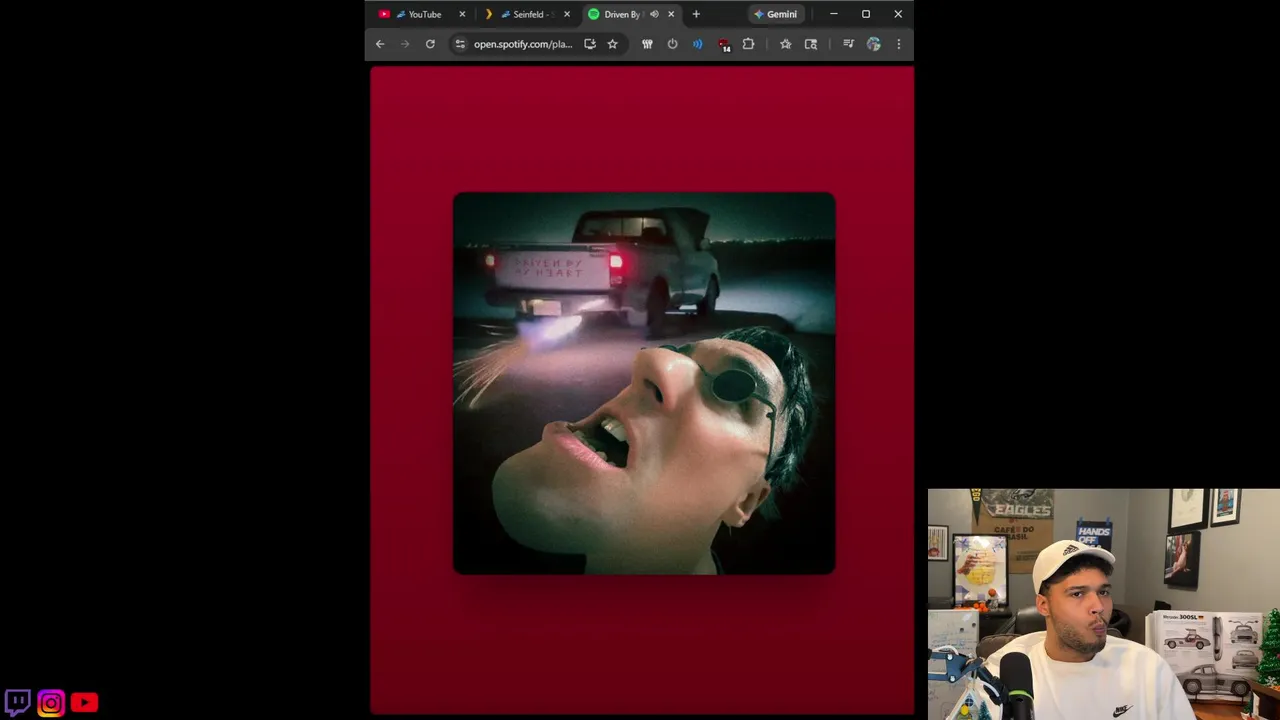
Task: Open the blue sound wave extension
Action: (x=697, y=44)
